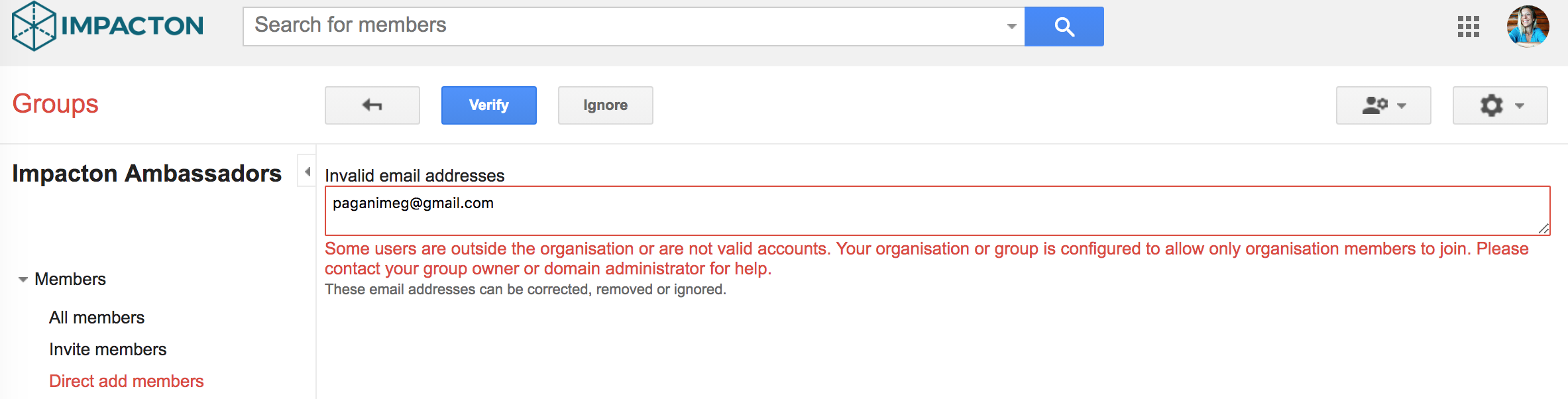
Task: Expand search options dropdown arrow
Action: [x=1011, y=27]
